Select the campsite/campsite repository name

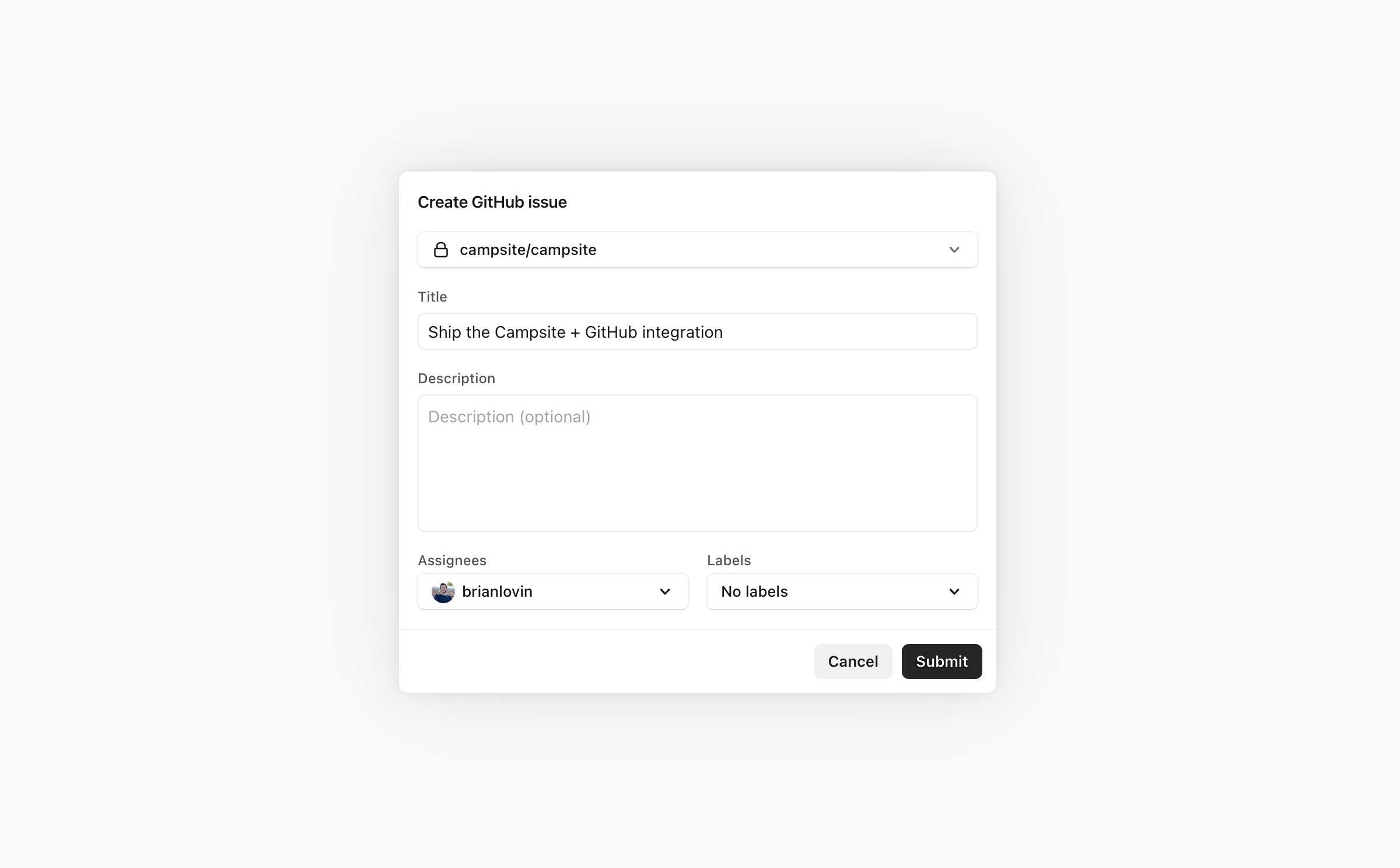tap(528, 250)
